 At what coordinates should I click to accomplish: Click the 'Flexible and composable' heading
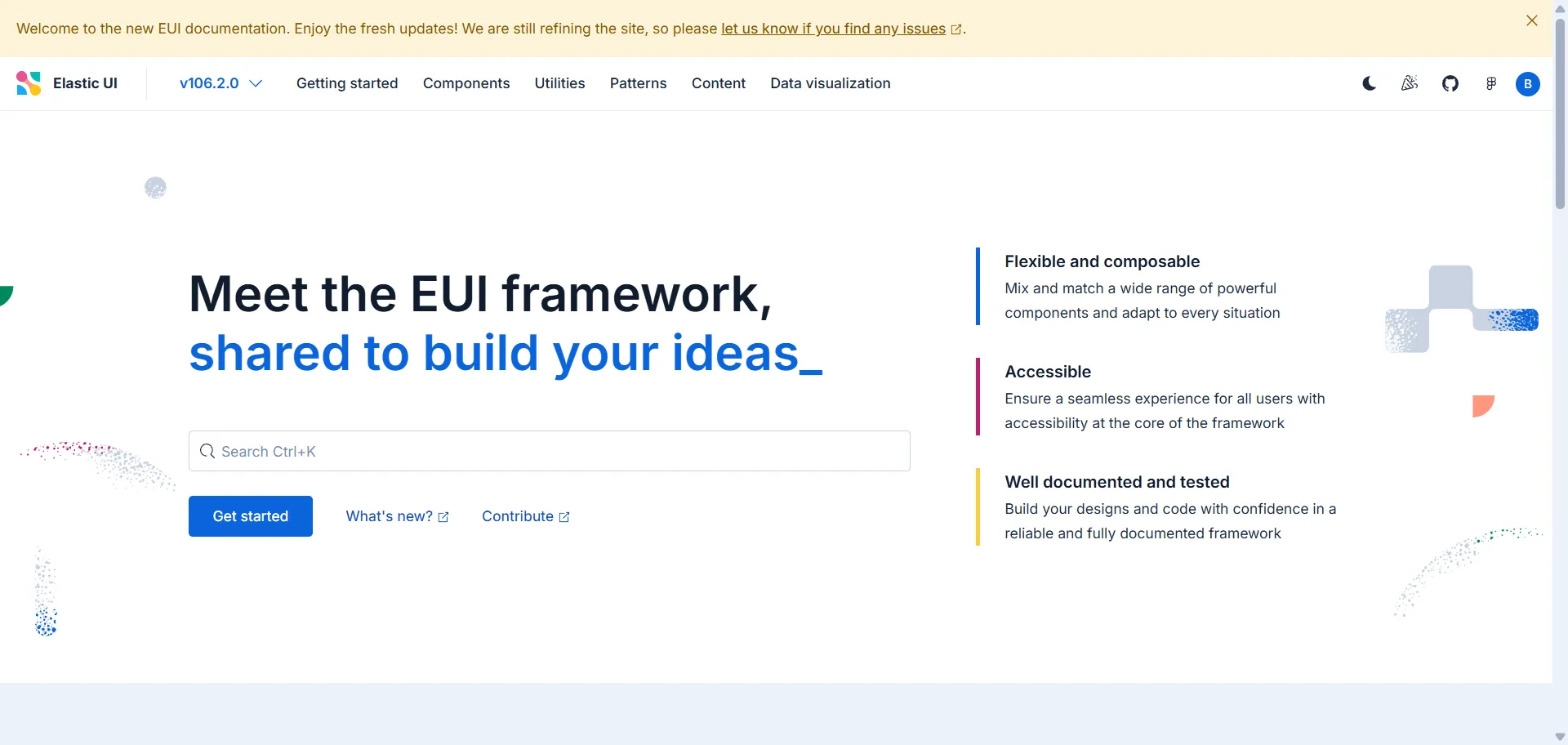1102,261
